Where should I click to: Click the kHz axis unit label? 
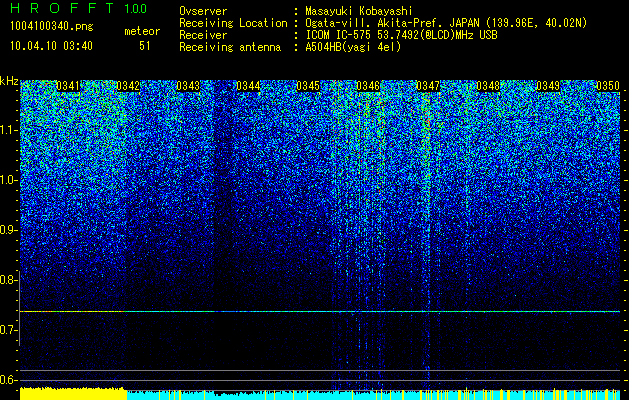click(x=9, y=81)
